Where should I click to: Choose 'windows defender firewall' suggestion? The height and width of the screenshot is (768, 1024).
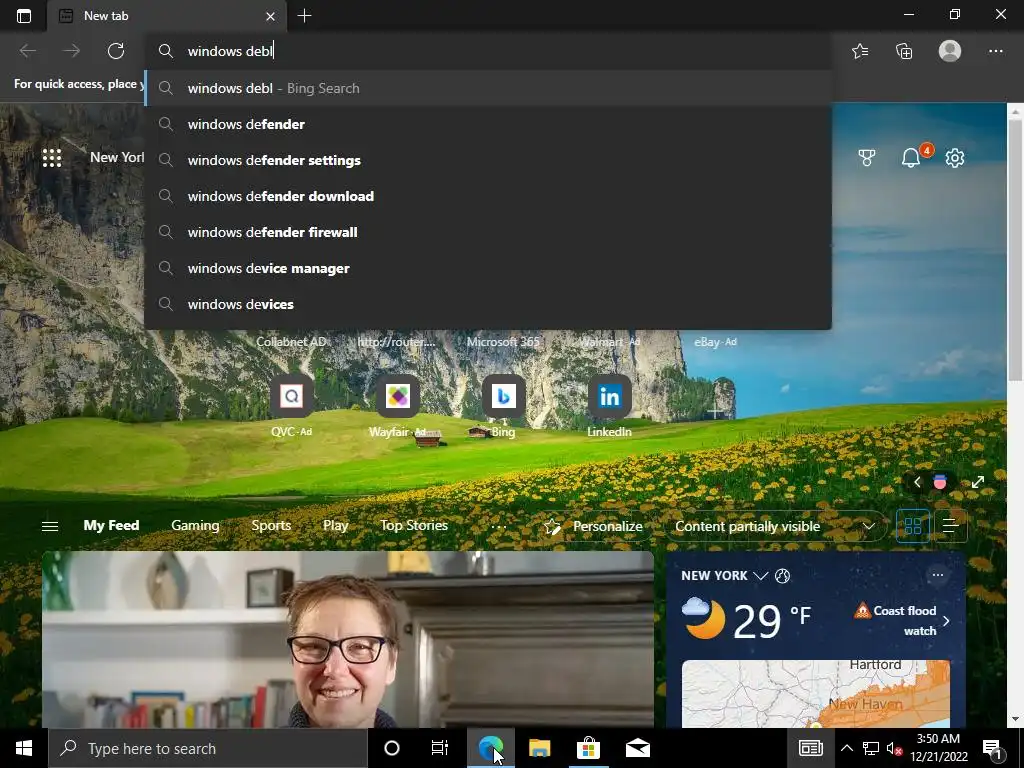click(488, 232)
